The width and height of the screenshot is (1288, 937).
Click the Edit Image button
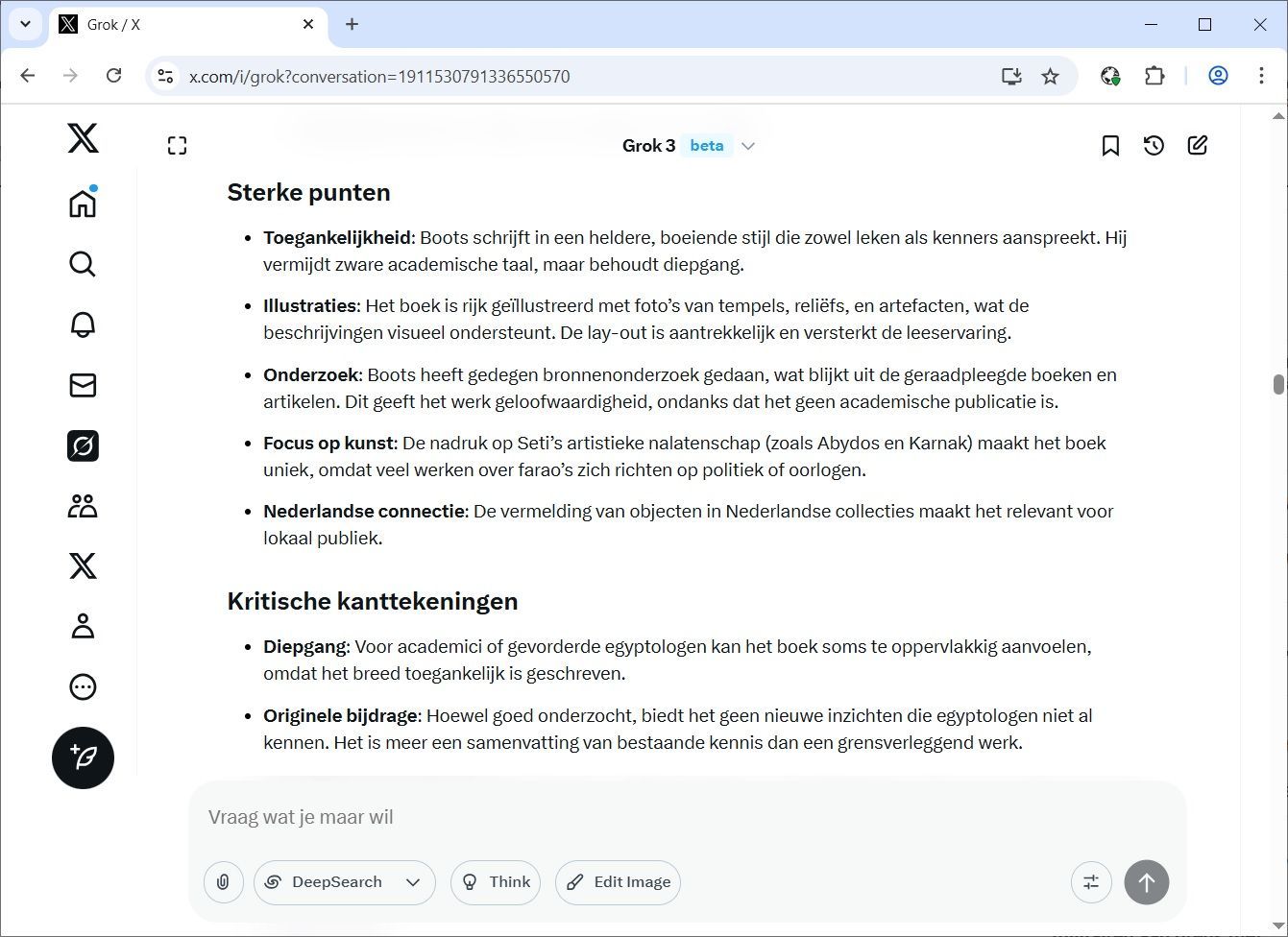click(x=618, y=882)
